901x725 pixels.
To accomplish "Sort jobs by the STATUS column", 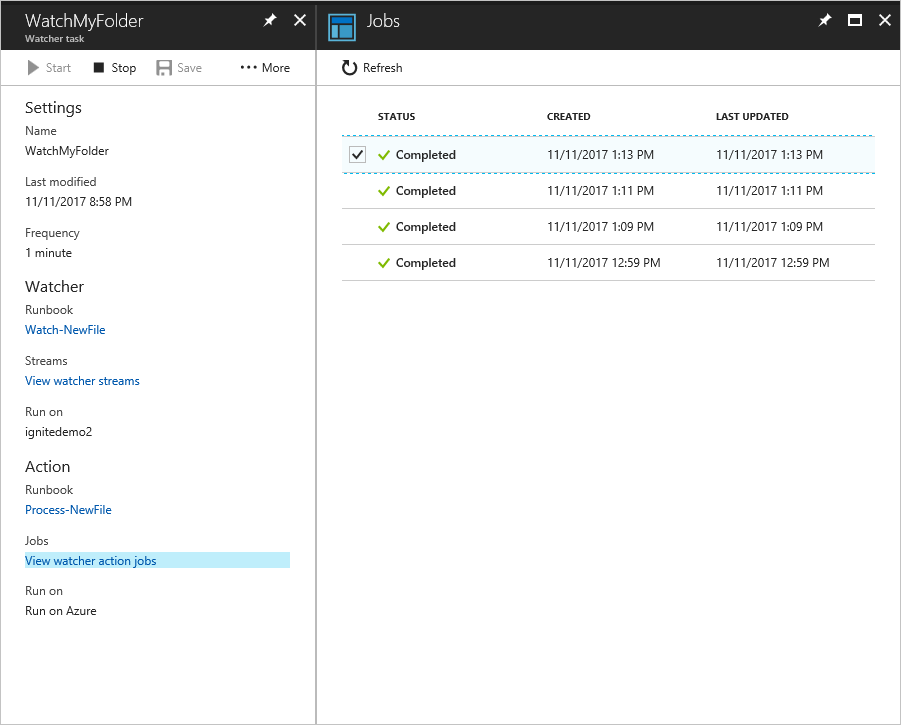I will click(396, 116).
